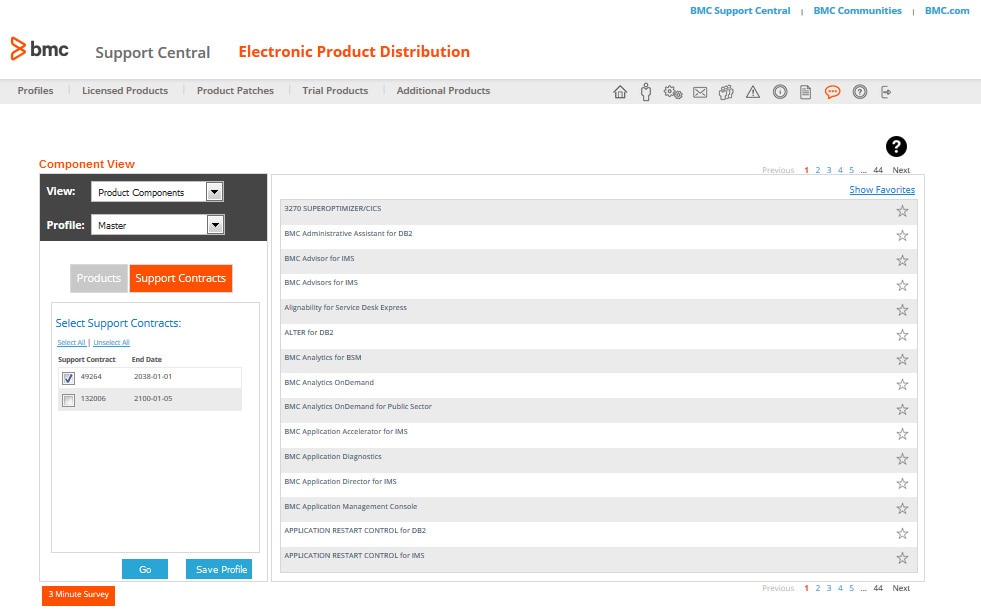Viewport: 981px width, 616px height.
Task: Go to page 44 in top pagination
Action: click(x=878, y=170)
